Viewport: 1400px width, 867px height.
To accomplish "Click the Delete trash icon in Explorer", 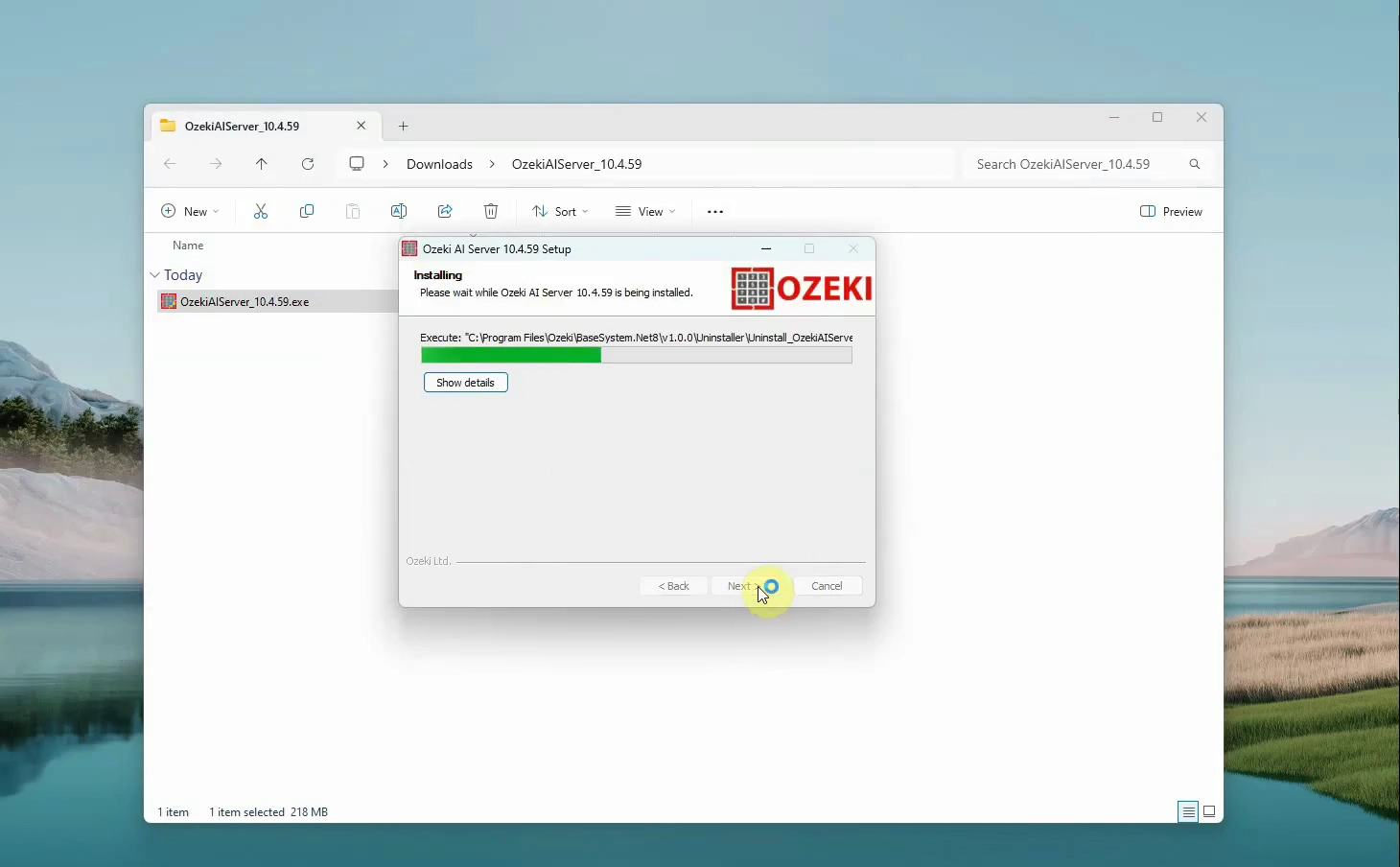I will [x=491, y=211].
